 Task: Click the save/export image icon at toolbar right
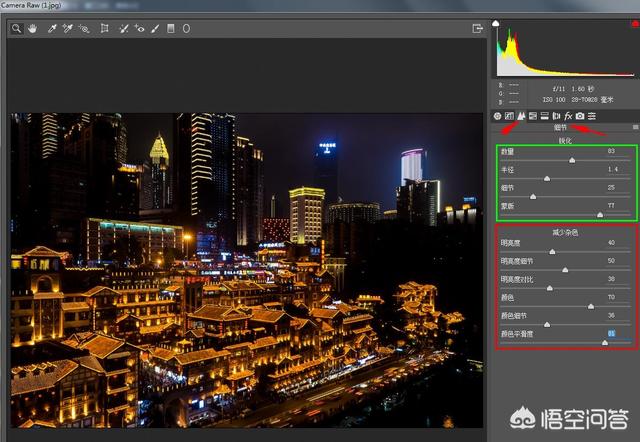478,29
